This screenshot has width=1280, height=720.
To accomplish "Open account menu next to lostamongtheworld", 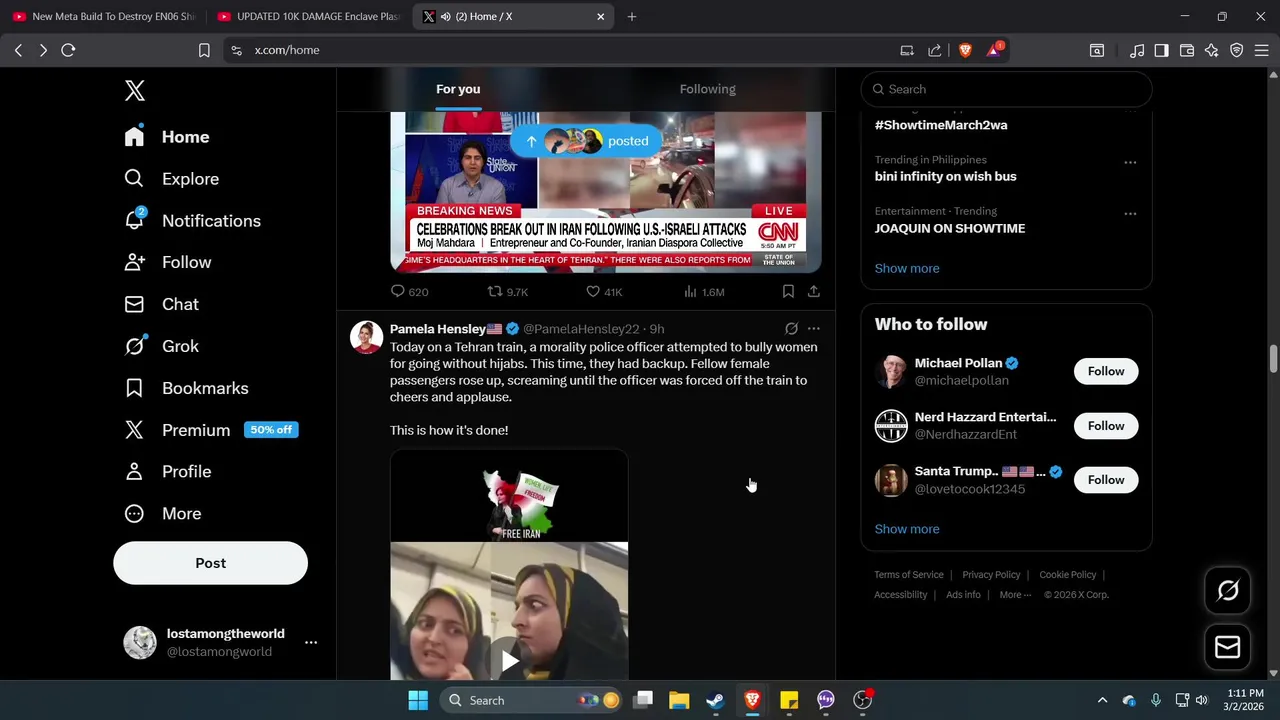I will tap(311, 642).
